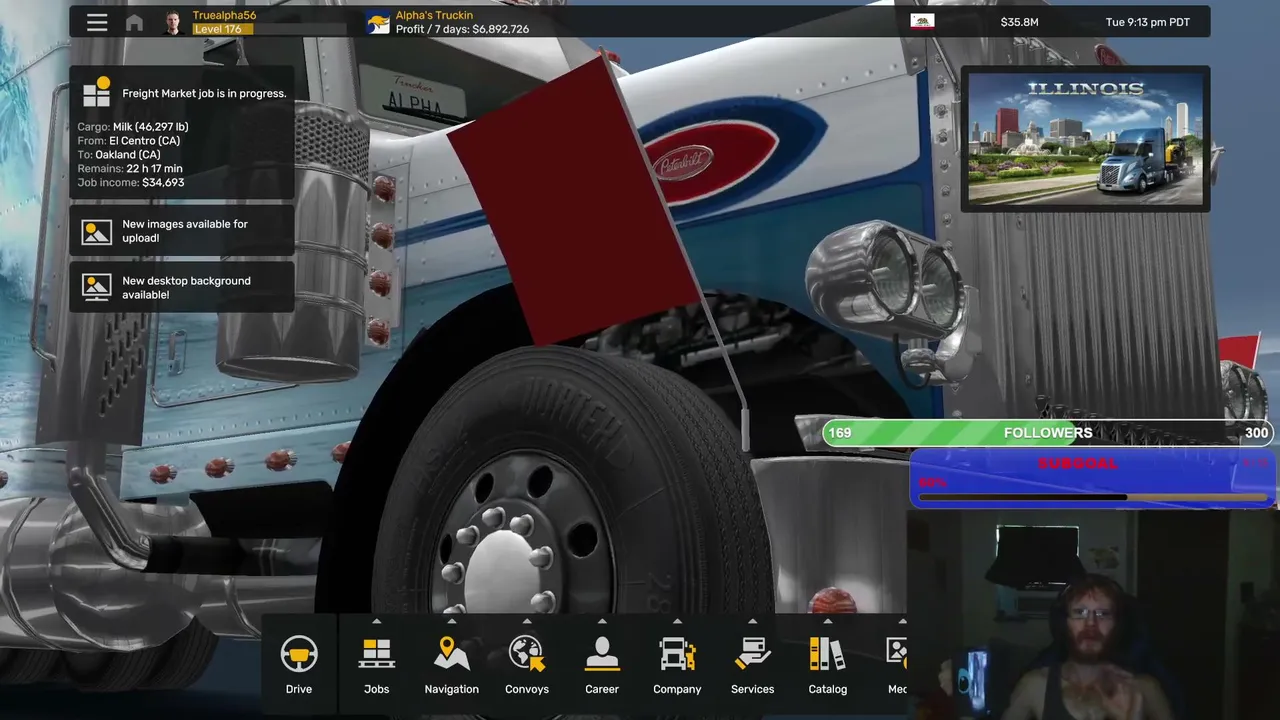
Task: Click the New images available for upload text
Action: click(x=185, y=231)
